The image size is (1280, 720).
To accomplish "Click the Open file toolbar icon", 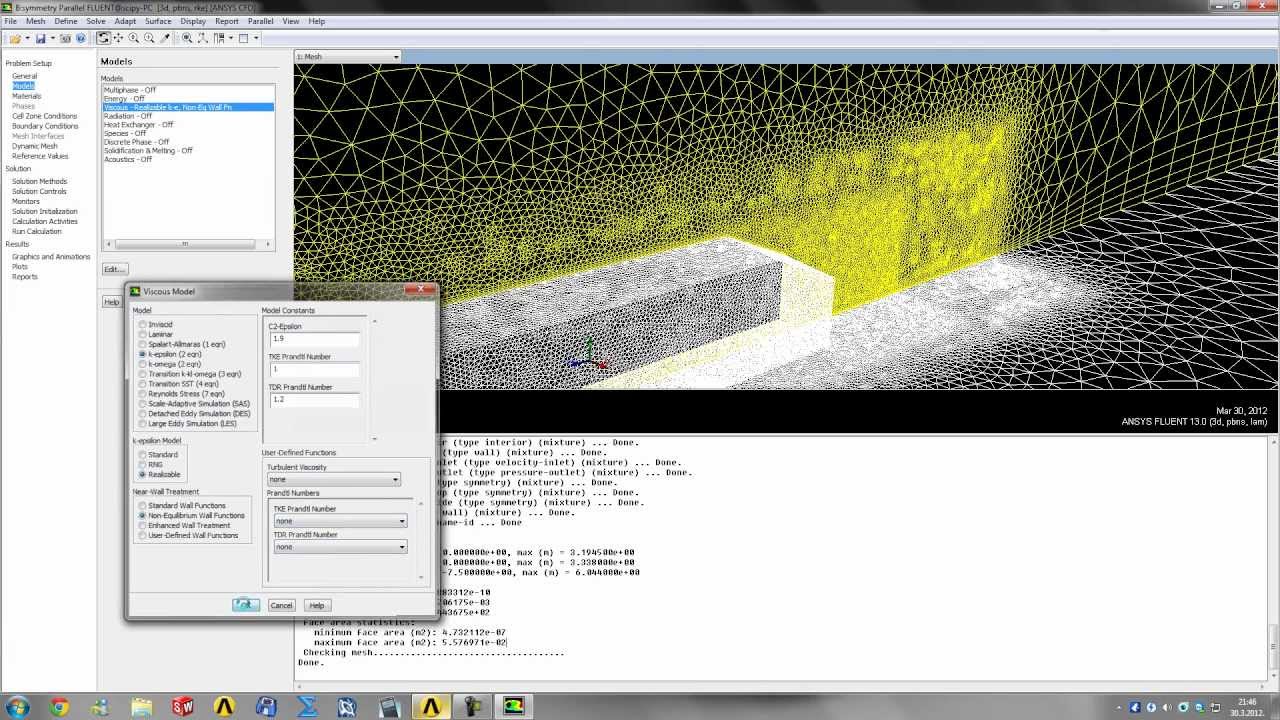I will [16, 38].
